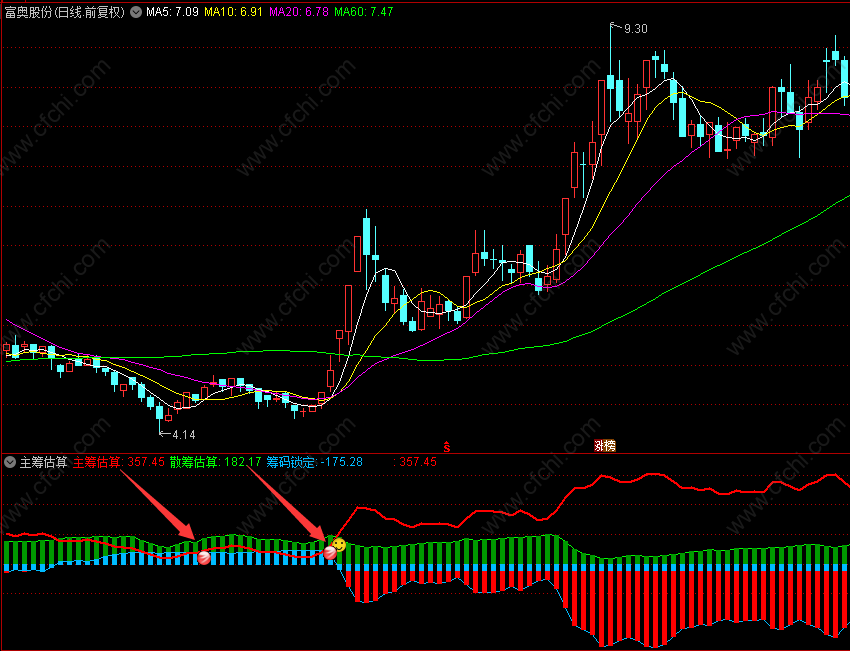Click the red 主筹估算 value label
The width and height of the screenshot is (850, 651).
click(x=119, y=462)
